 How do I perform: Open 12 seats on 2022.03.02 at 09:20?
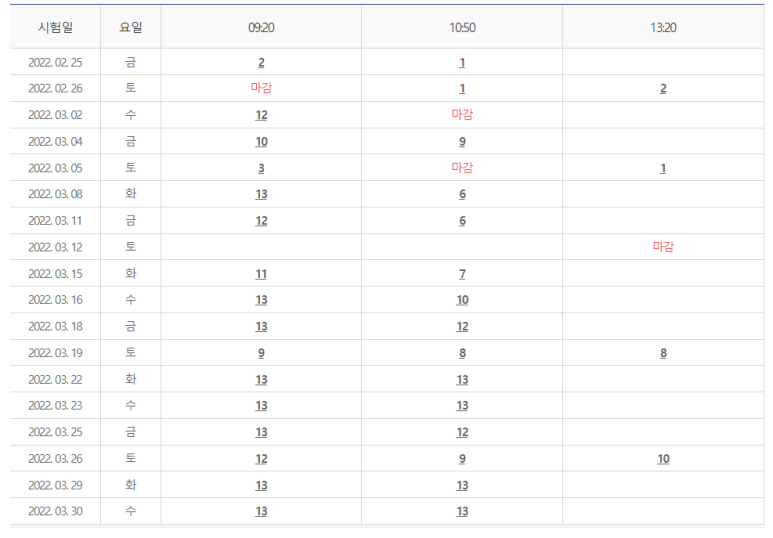[261, 115]
